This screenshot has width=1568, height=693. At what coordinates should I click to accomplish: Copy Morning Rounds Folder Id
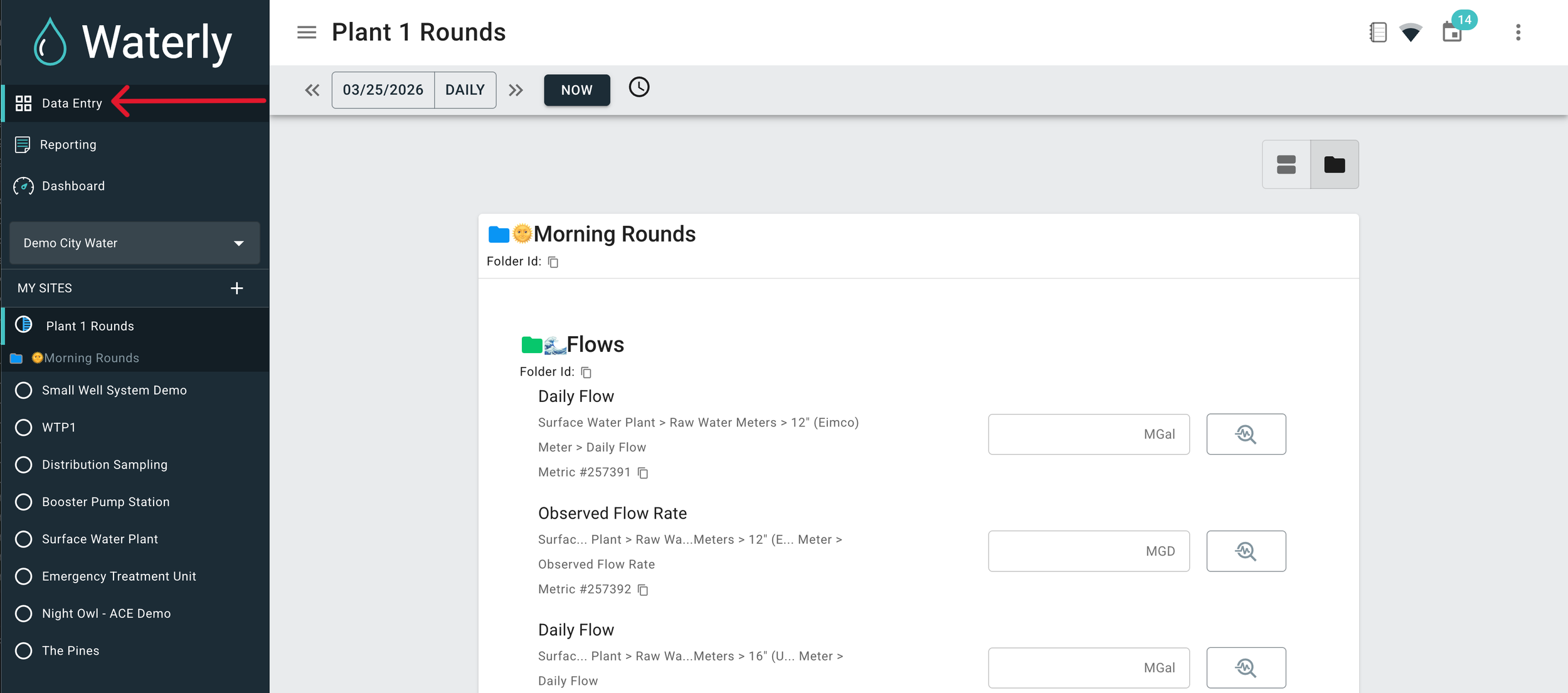click(x=553, y=262)
